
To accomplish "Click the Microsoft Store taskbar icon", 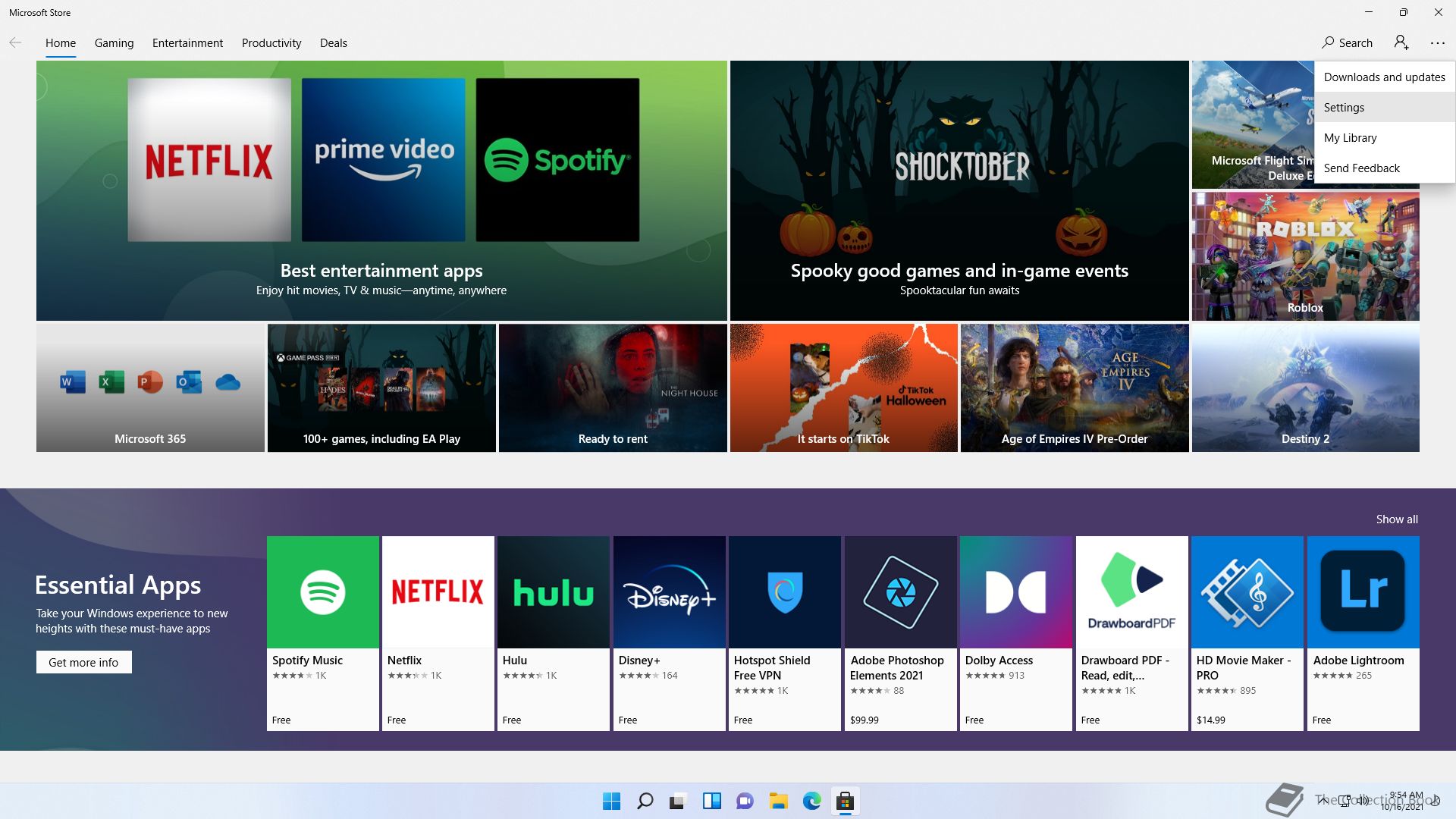I will pos(845,801).
